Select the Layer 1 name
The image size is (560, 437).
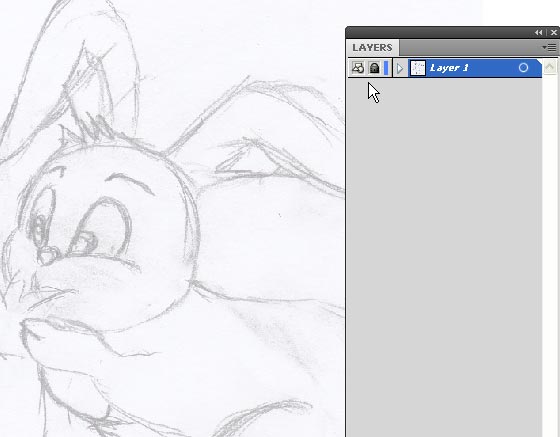pyautogui.click(x=449, y=68)
